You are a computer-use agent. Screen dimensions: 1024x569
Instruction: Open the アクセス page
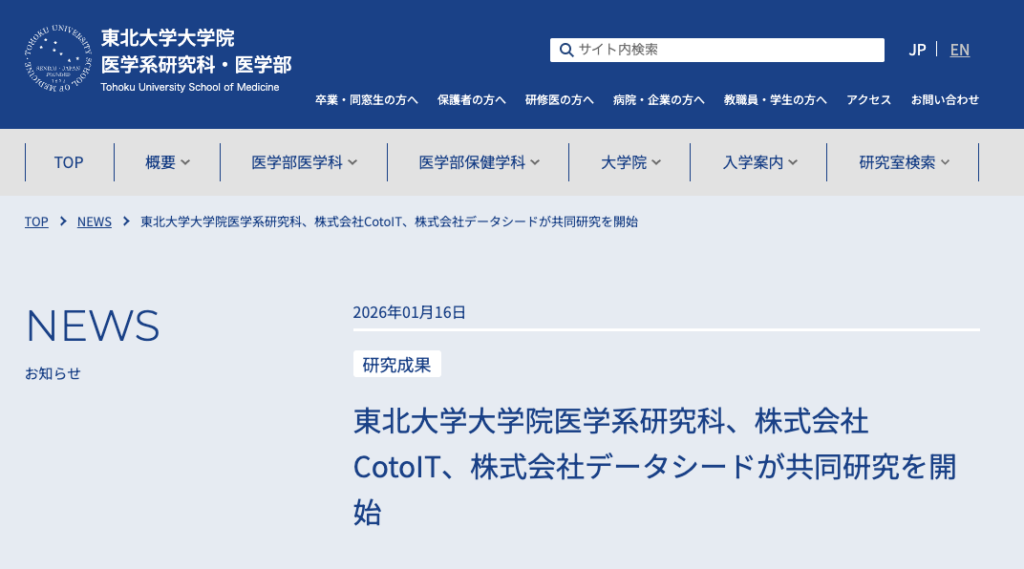[x=868, y=100]
